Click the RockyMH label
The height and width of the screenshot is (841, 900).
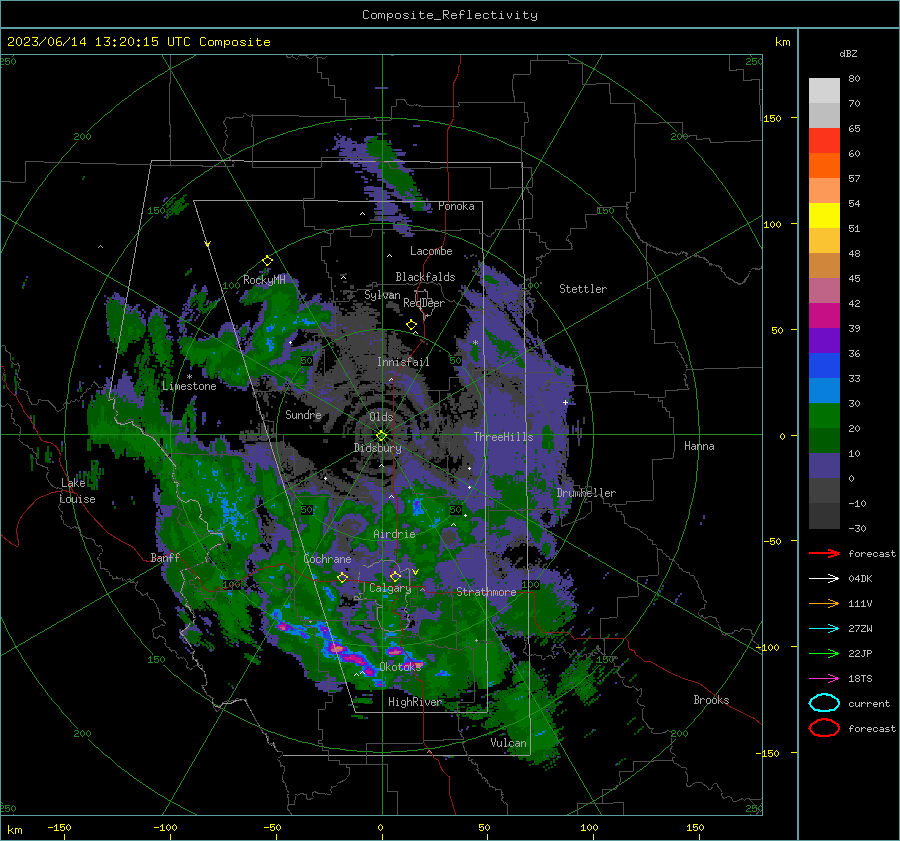(x=264, y=280)
